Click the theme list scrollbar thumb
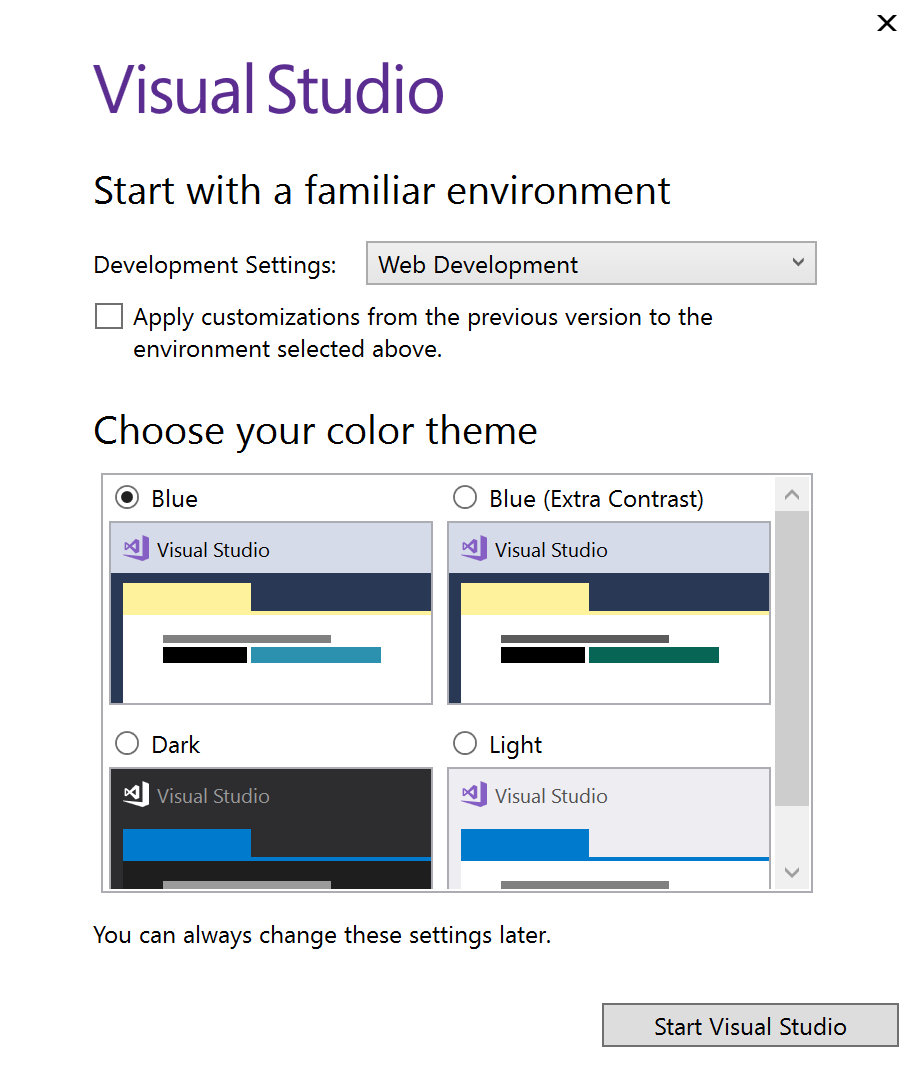 [792, 658]
